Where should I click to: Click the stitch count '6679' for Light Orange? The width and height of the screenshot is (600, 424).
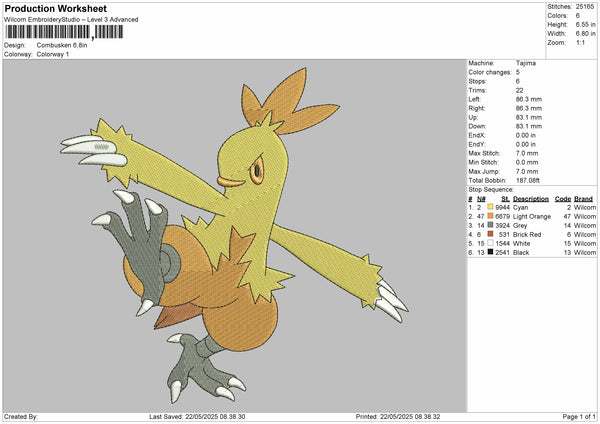tap(502, 217)
